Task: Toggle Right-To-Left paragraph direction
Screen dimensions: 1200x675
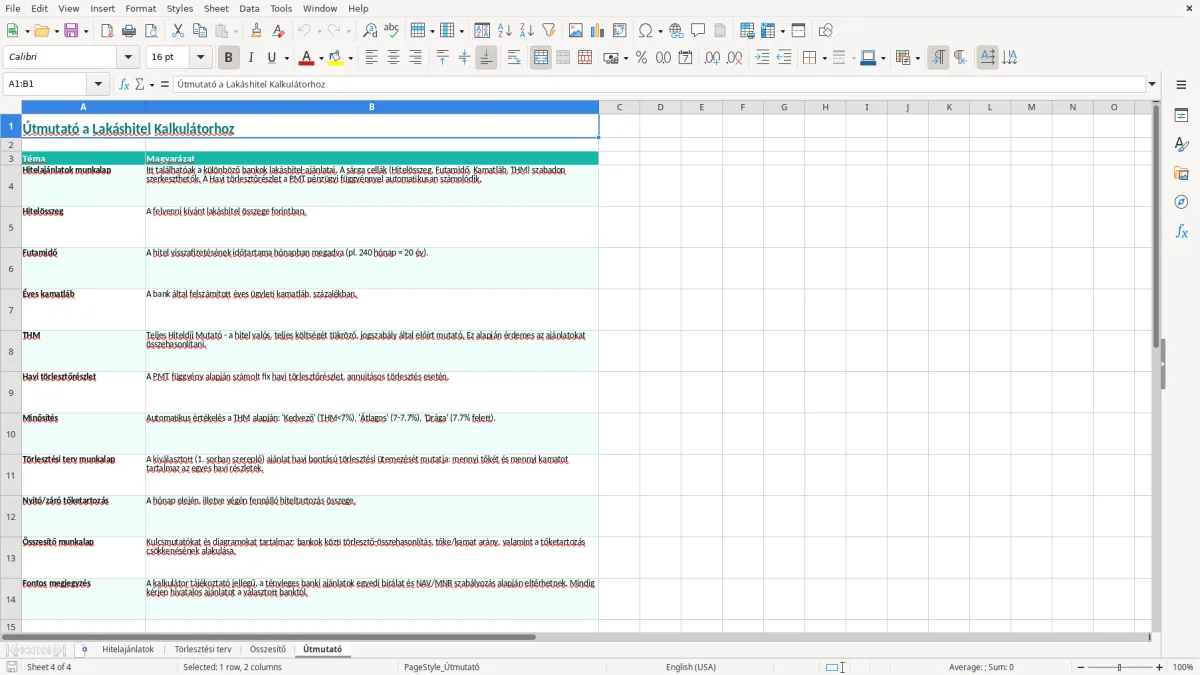Action: [x=960, y=58]
